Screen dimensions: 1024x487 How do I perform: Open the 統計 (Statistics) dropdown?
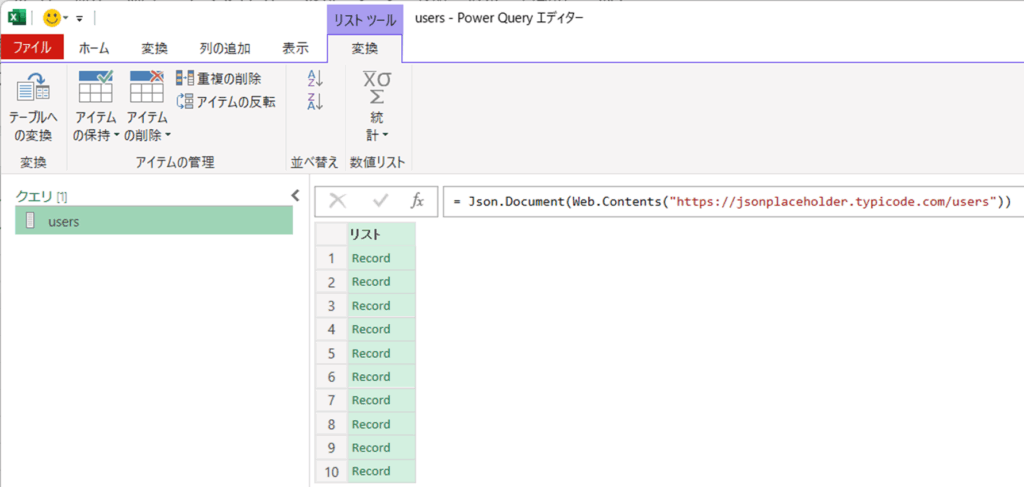point(377,108)
